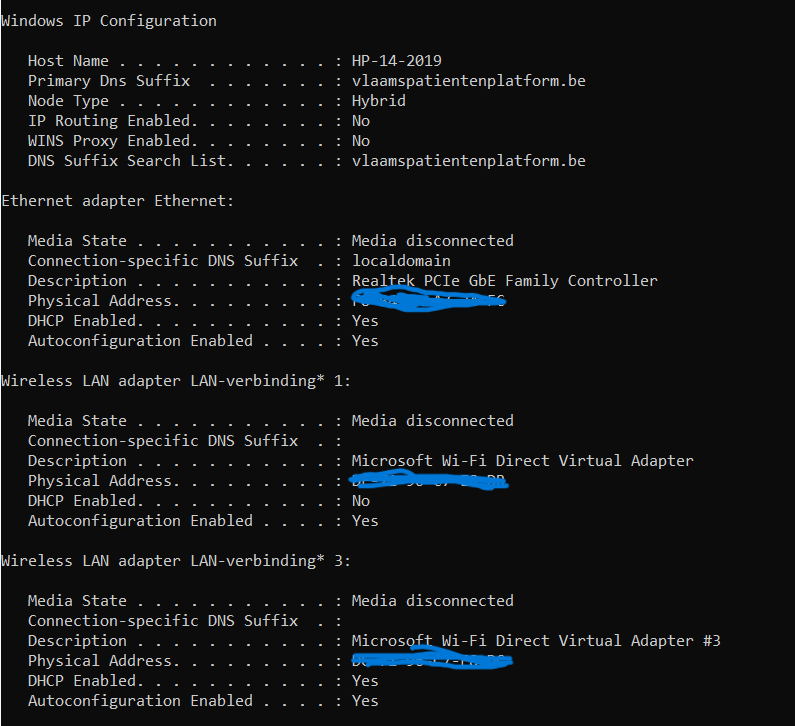Click the Windows IP Configuration heading
The width and height of the screenshot is (795, 726).
[109, 21]
